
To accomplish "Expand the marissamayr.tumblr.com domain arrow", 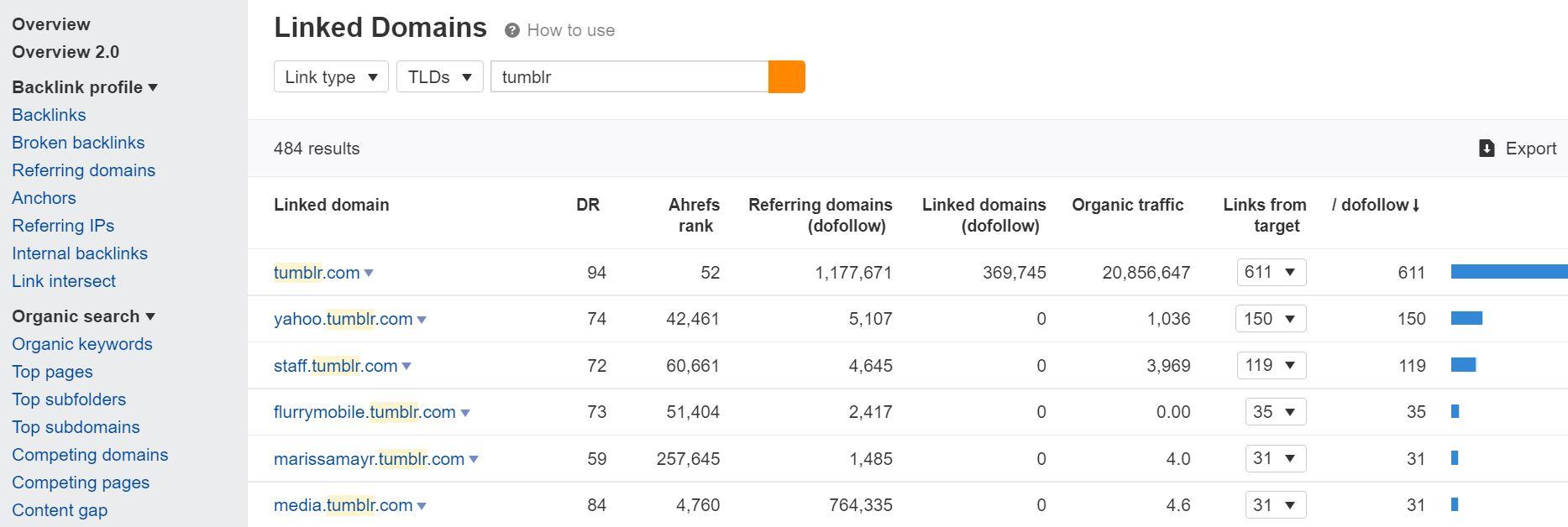I will 474,460.
